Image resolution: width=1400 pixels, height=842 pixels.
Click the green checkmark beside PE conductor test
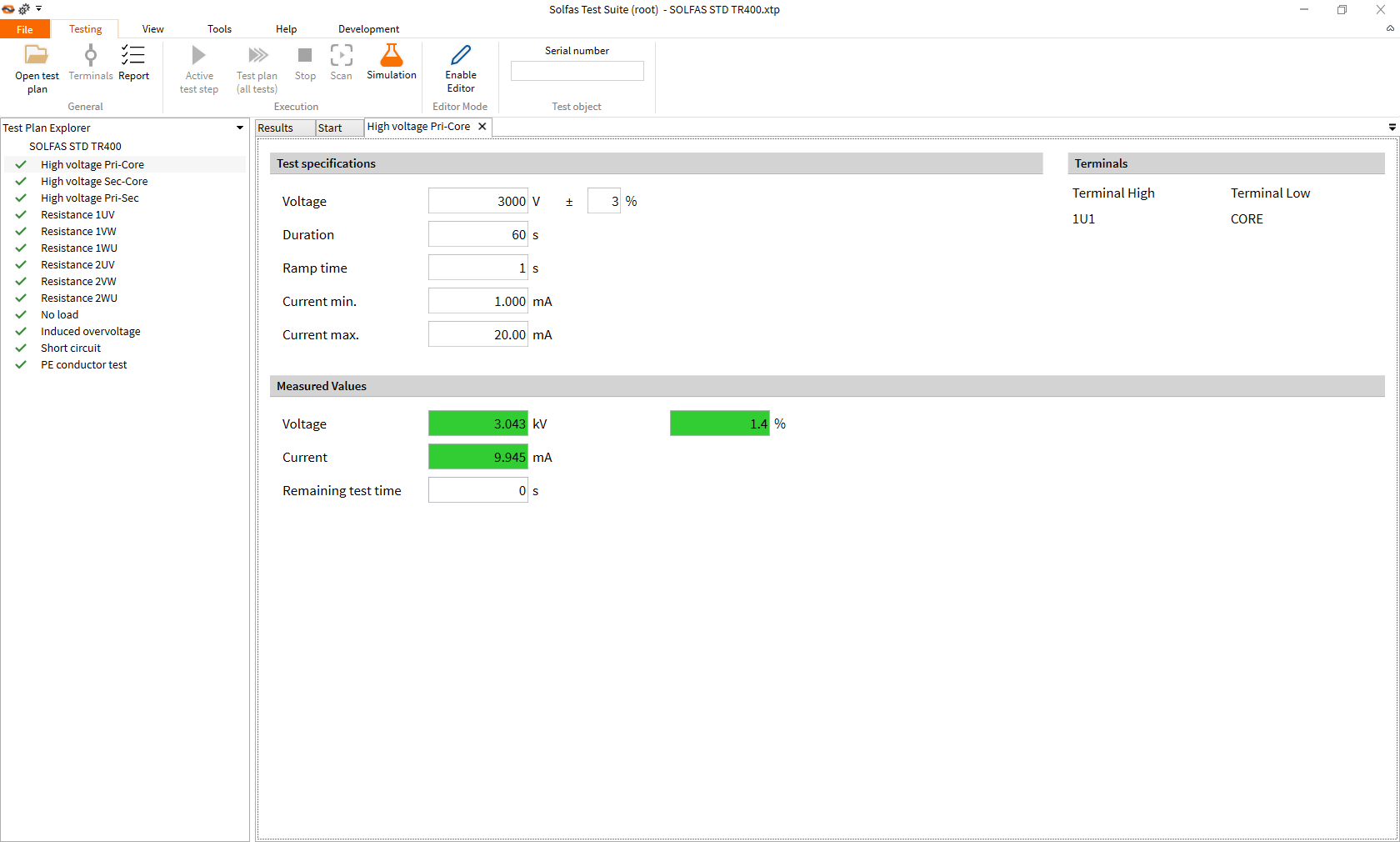pyautogui.click(x=21, y=365)
